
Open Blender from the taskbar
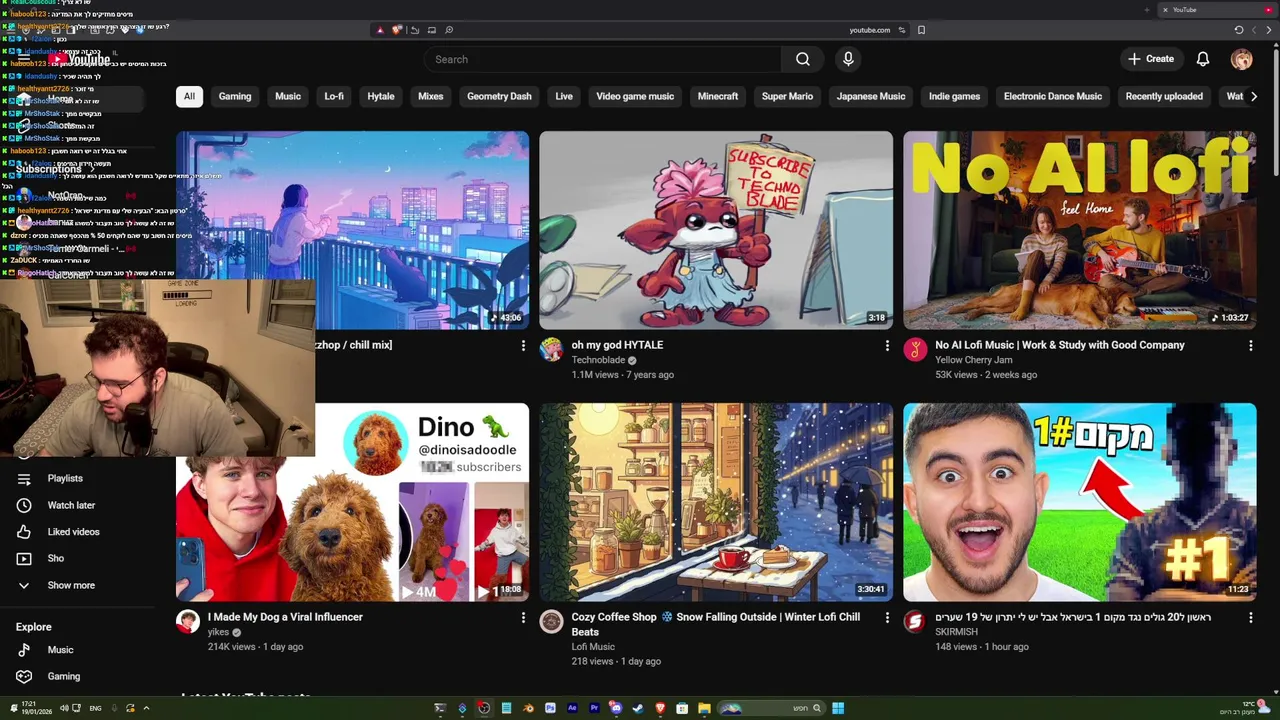(528, 708)
